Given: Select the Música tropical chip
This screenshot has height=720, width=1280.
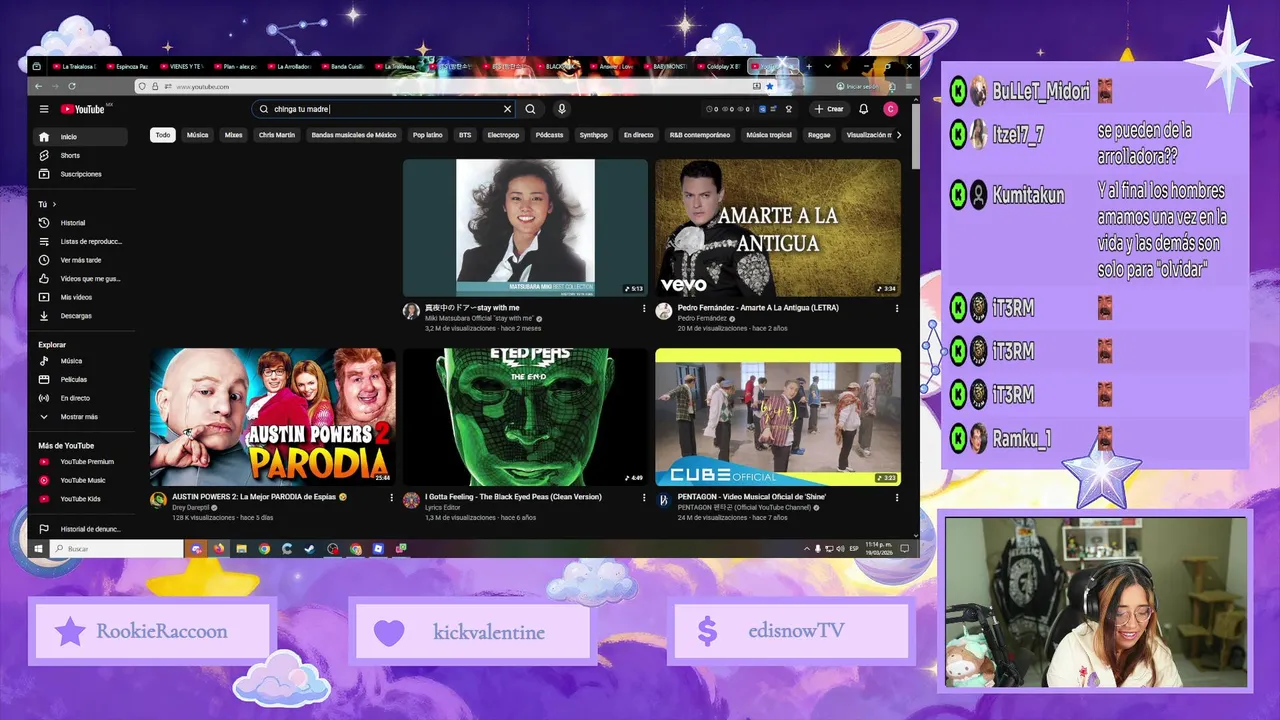Looking at the screenshot, I should pyautogui.click(x=769, y=135).
